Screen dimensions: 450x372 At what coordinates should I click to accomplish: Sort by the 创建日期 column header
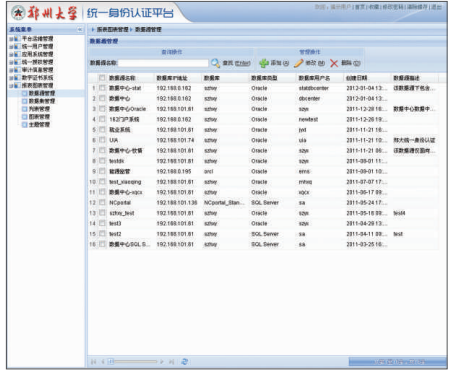point(357,78)
